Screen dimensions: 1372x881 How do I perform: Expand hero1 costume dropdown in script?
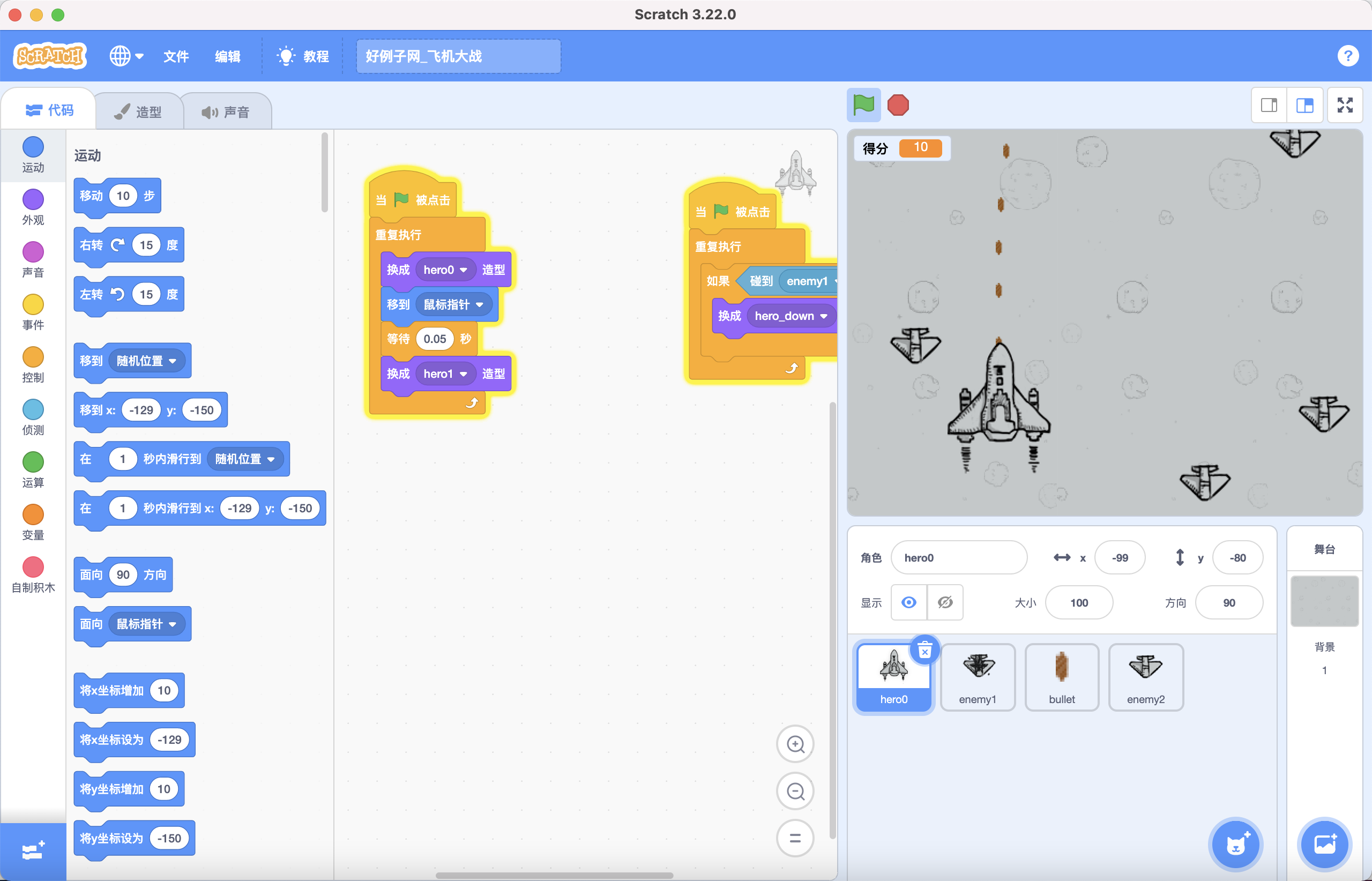pos(446,374)
